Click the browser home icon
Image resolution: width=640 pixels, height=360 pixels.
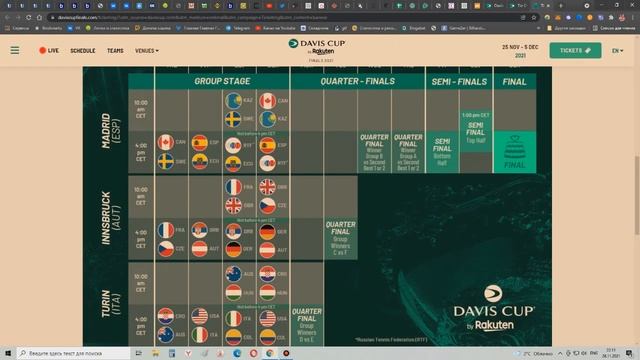tap(39, 18)
